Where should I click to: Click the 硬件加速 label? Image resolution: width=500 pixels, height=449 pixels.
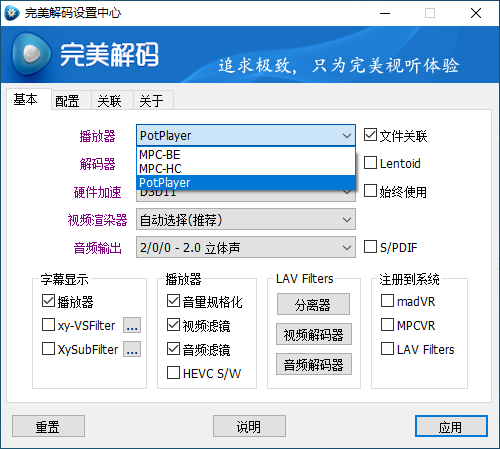coord(97,192)
